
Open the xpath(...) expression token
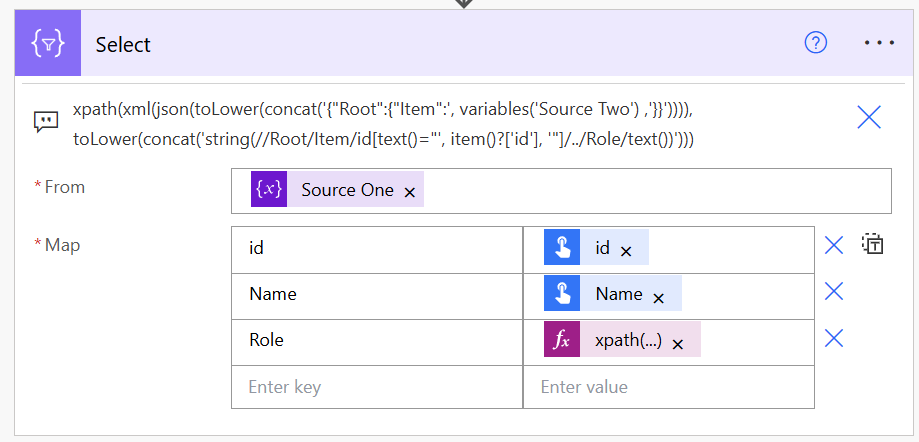click(x=627, y=340)
